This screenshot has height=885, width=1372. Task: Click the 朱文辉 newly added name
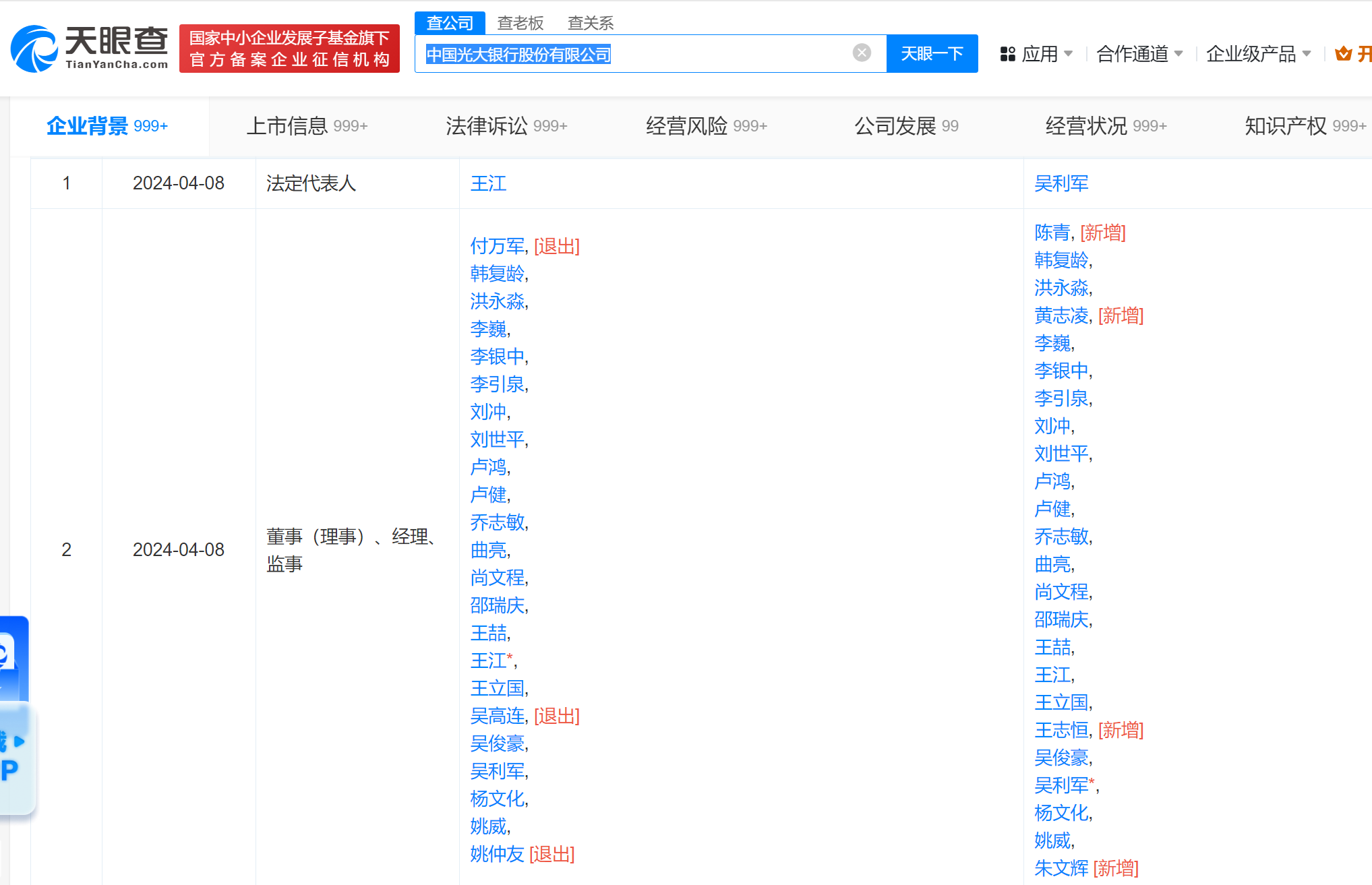pos(1061,868)
